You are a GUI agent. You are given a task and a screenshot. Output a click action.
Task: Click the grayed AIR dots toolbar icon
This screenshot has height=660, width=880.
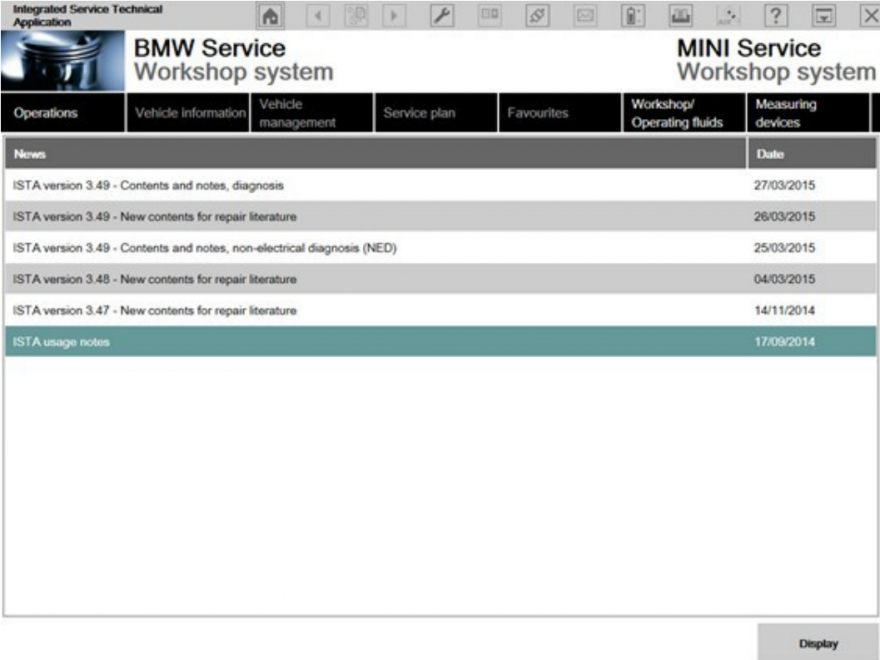click(x=728, y=16)
